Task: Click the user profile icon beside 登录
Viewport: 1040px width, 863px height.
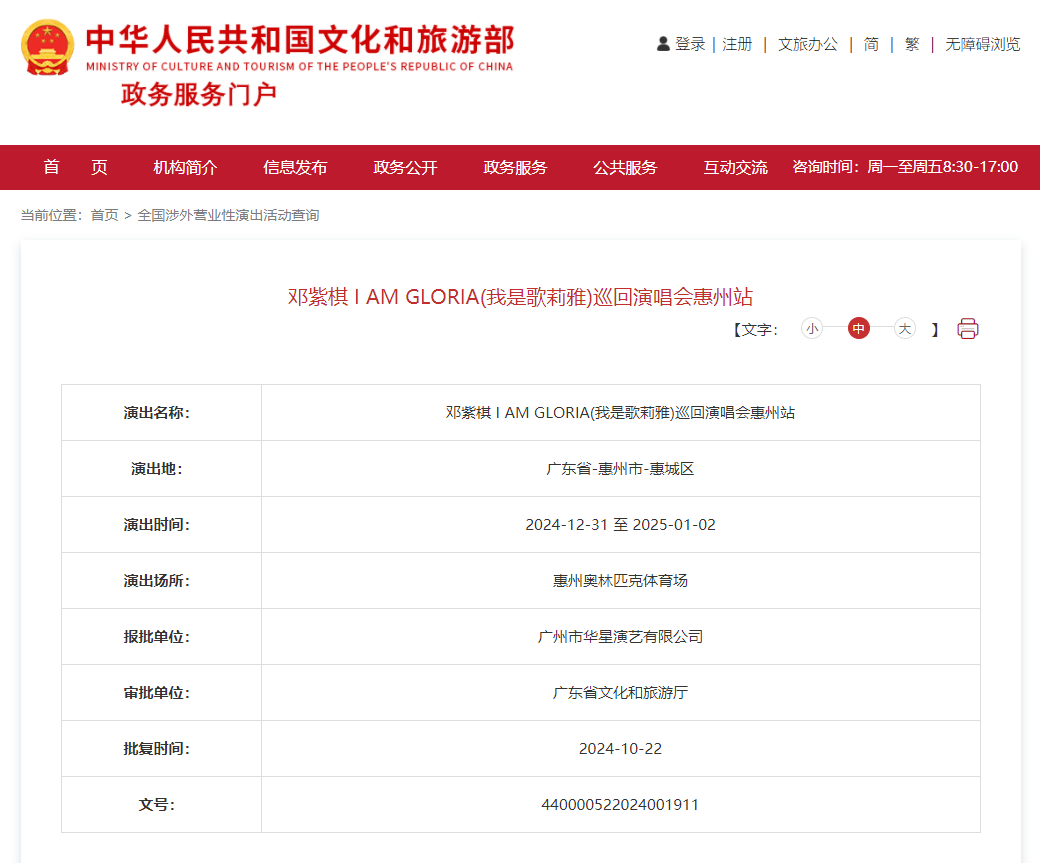Action: pos(663,44)
